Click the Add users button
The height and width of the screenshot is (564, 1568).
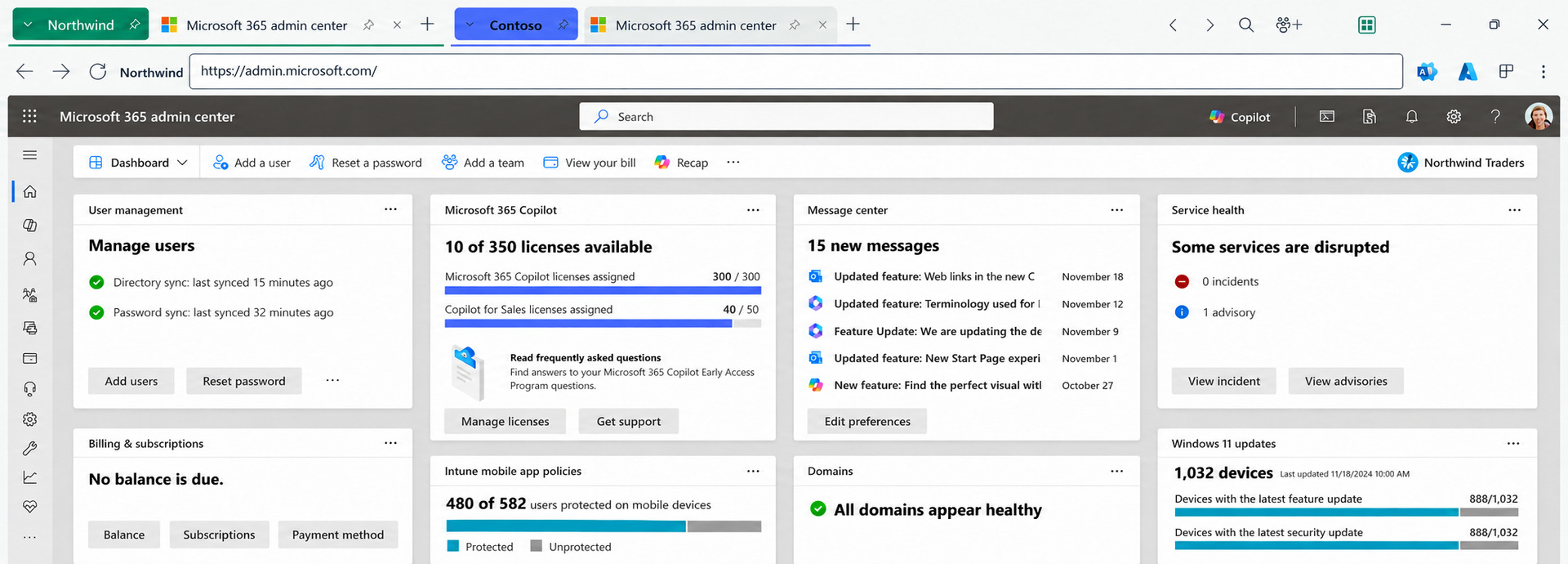pyautogui.click(x=131, y=381)
